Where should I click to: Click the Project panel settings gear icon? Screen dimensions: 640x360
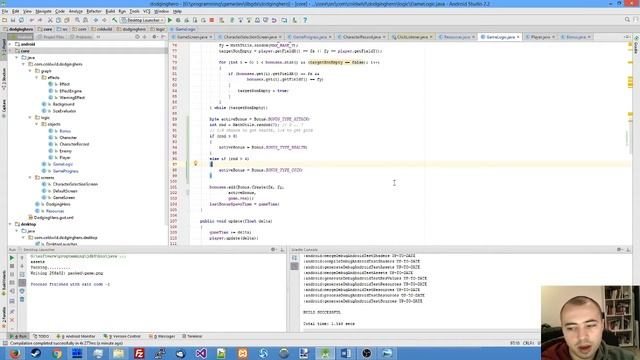click(x=154, y=37)
